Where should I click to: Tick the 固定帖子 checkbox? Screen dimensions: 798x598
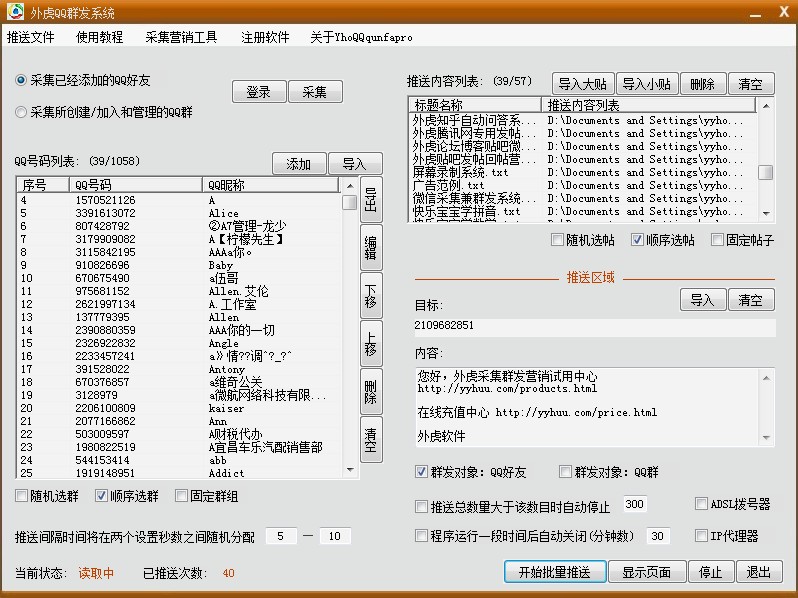717,240
